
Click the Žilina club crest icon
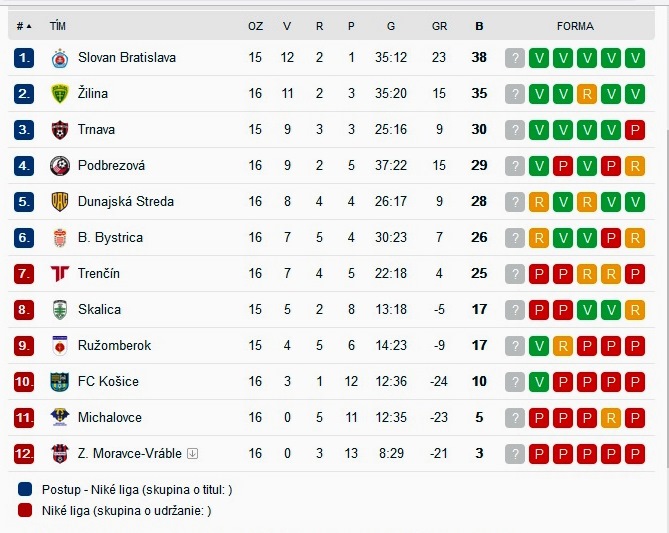(60, 94)
